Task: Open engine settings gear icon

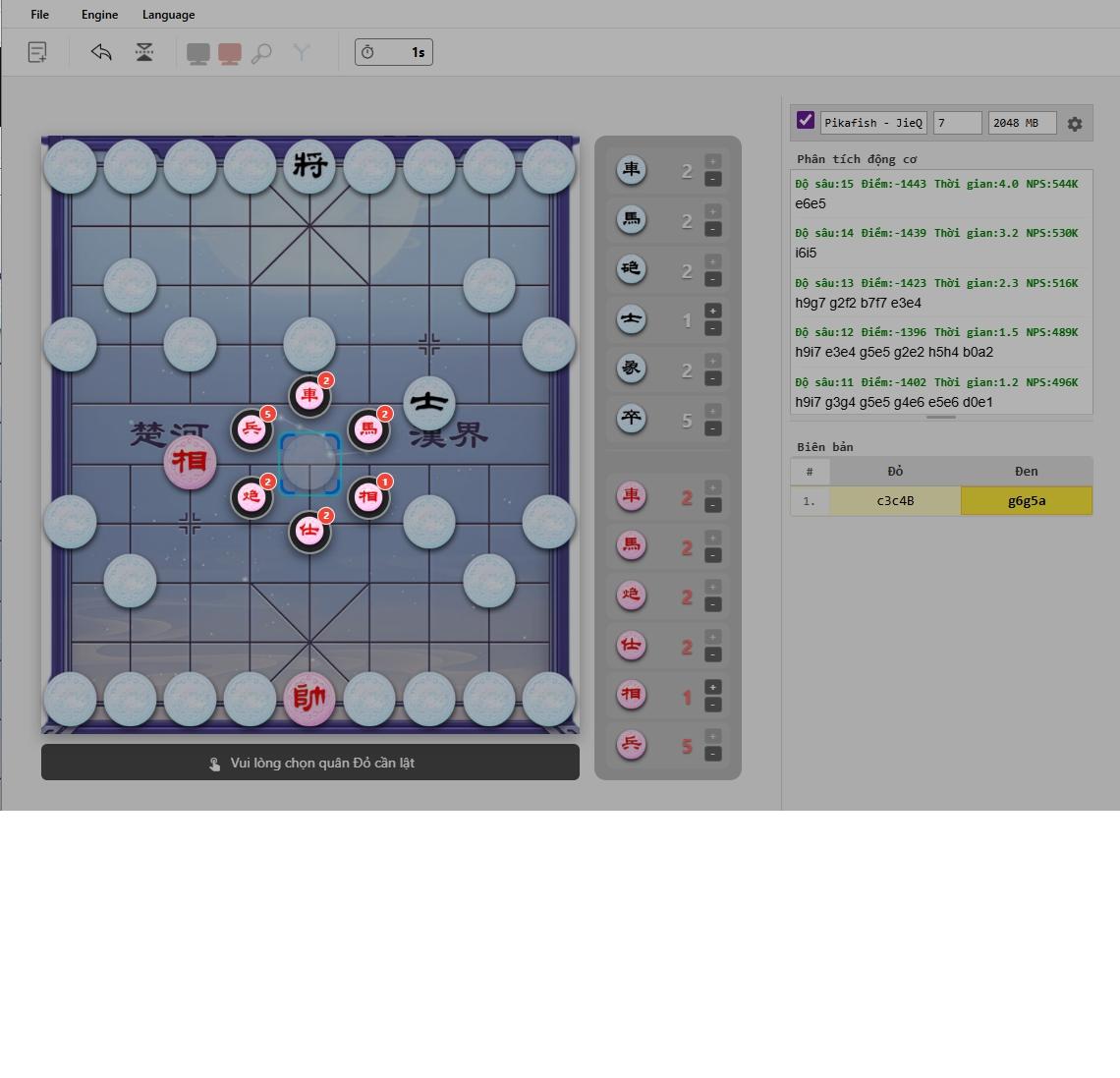Action: [x=1075, y=124]
